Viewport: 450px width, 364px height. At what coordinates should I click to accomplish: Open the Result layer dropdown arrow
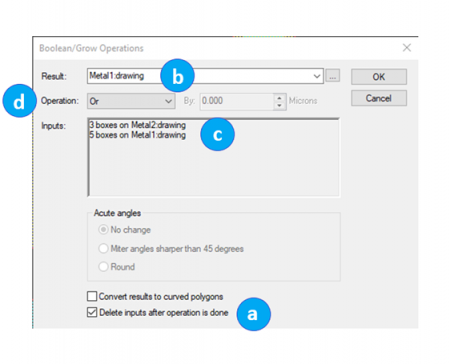[317, 76]
